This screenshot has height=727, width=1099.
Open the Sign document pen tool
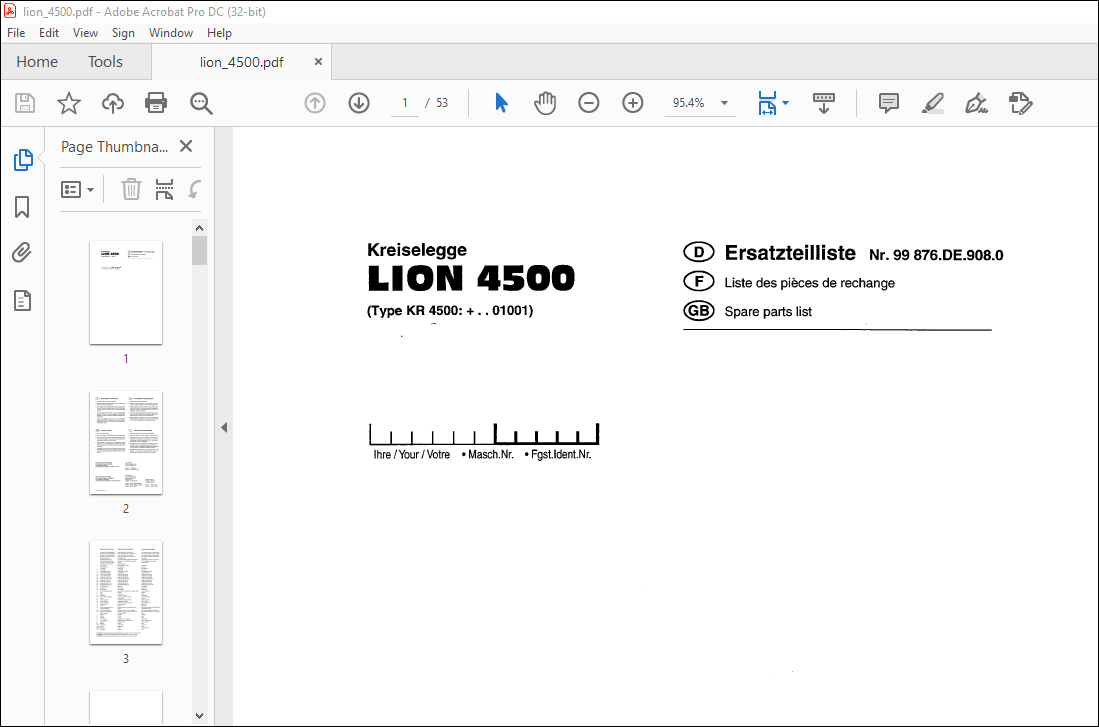(x=976, y=103)
